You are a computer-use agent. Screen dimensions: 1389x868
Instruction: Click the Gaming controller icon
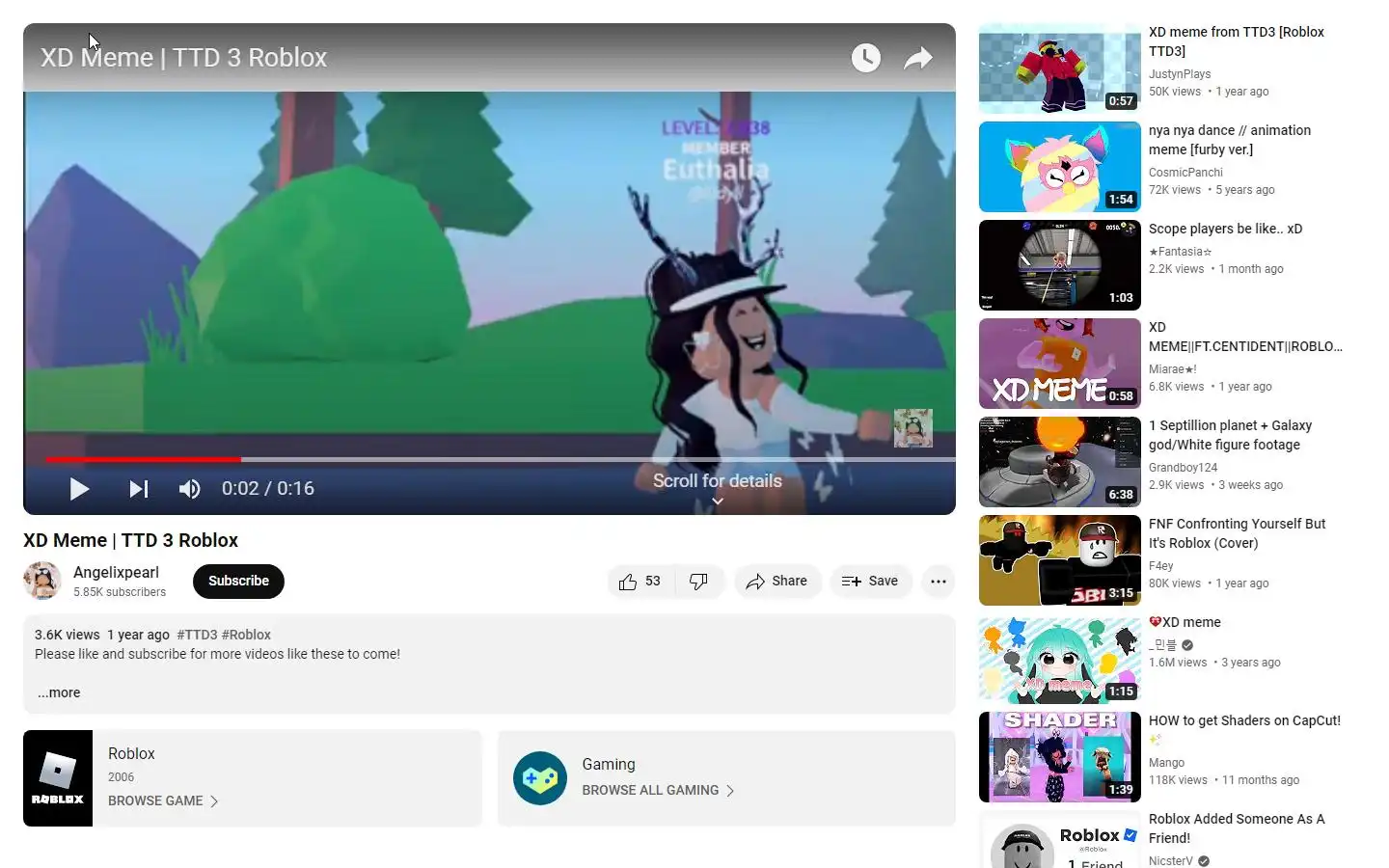pyautogui.click(x=540, y=778)
